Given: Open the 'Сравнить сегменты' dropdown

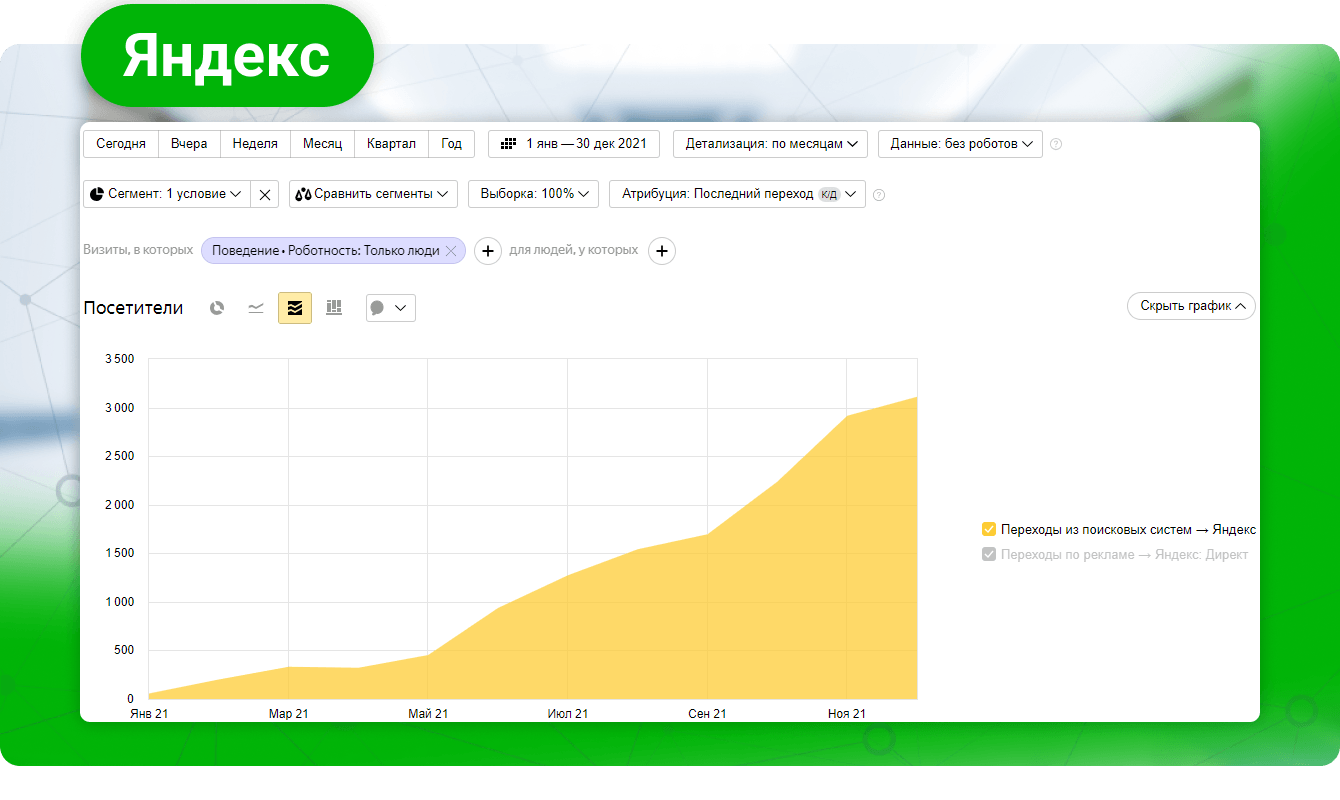Looking at the screenshot, I should coord(373,194).
